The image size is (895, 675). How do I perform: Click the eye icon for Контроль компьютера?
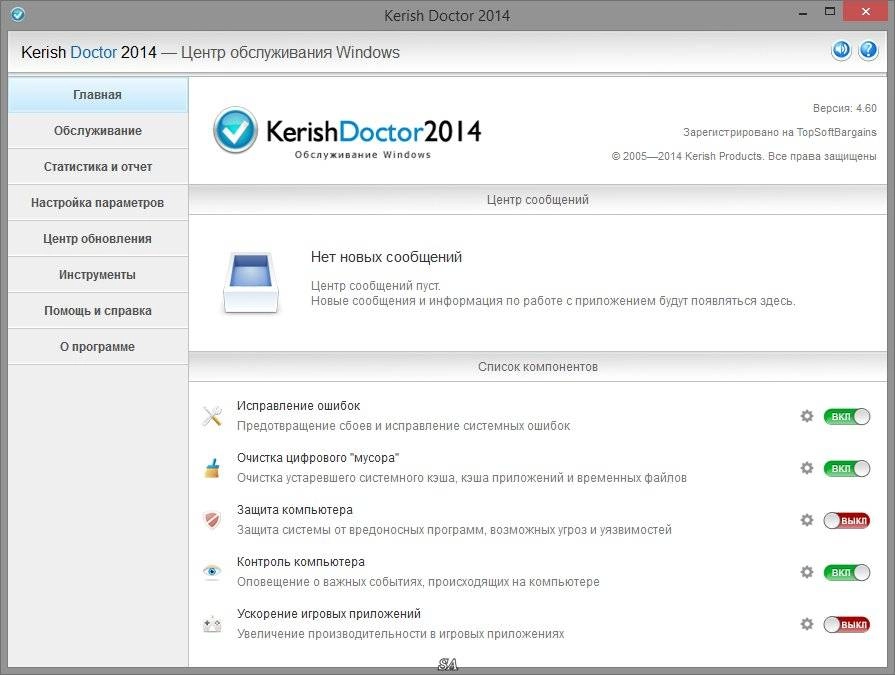[x=212, y=571]
